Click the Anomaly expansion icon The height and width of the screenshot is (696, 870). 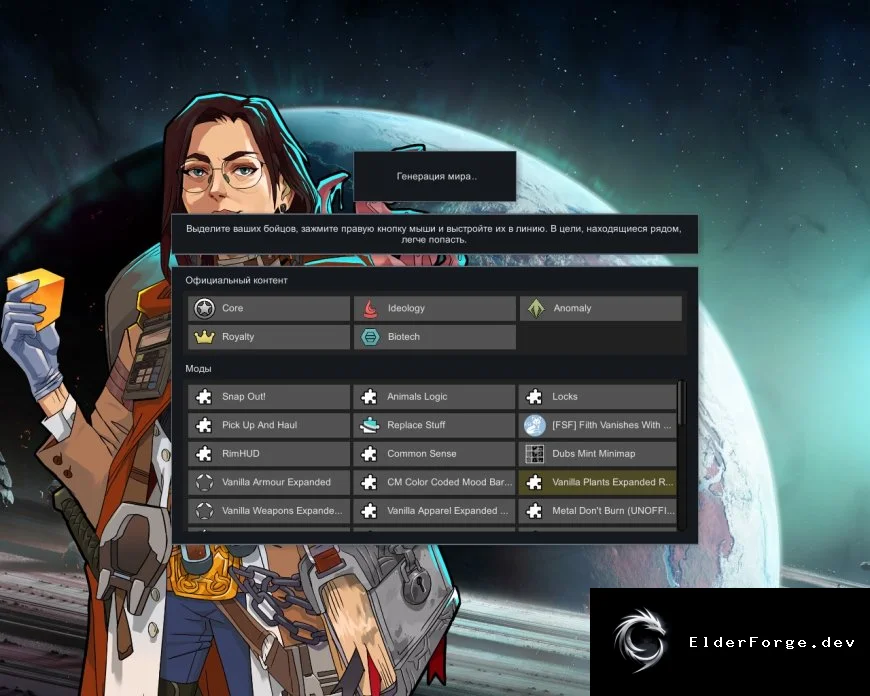536,308
